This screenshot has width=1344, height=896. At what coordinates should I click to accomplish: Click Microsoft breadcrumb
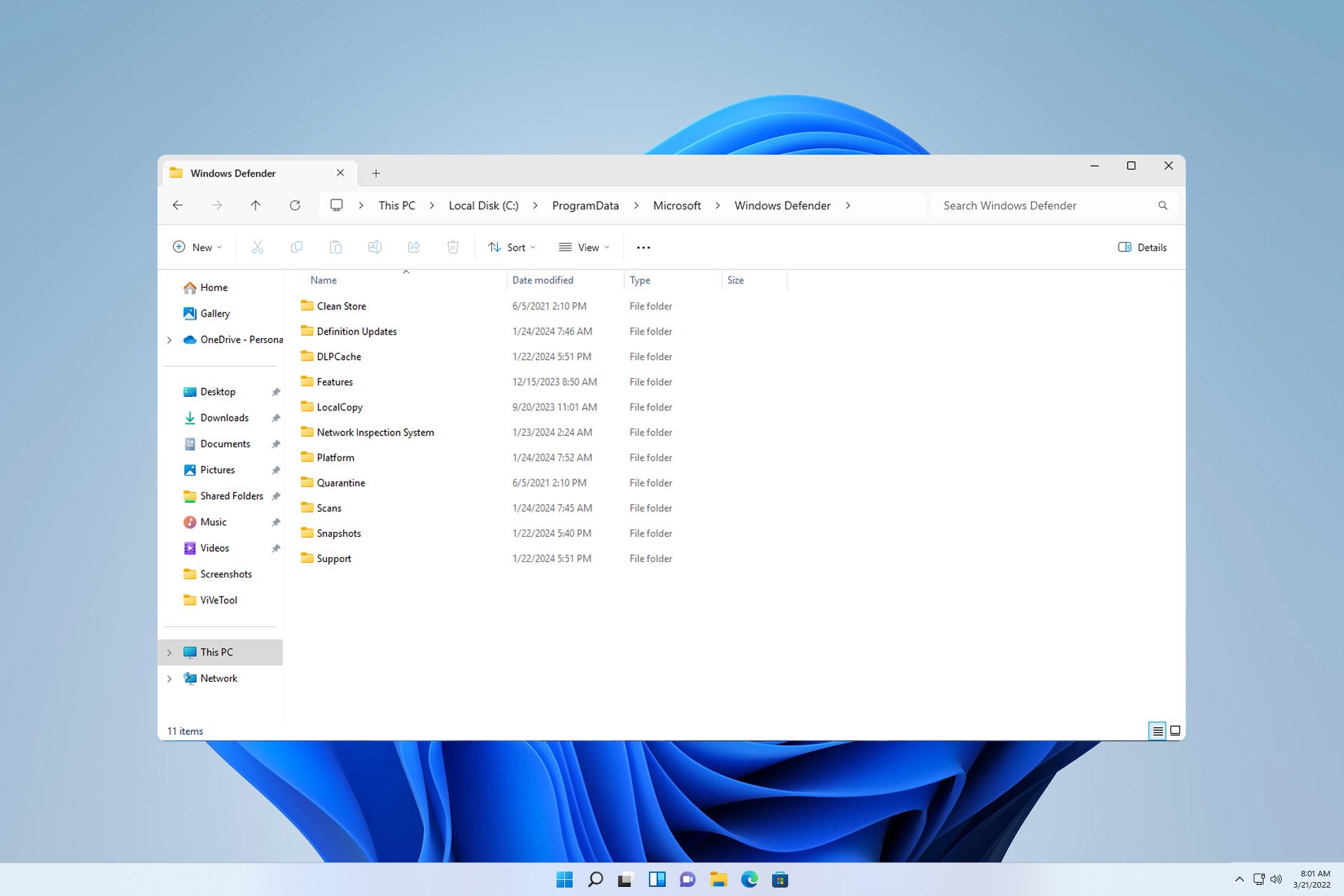click(677, 206)
